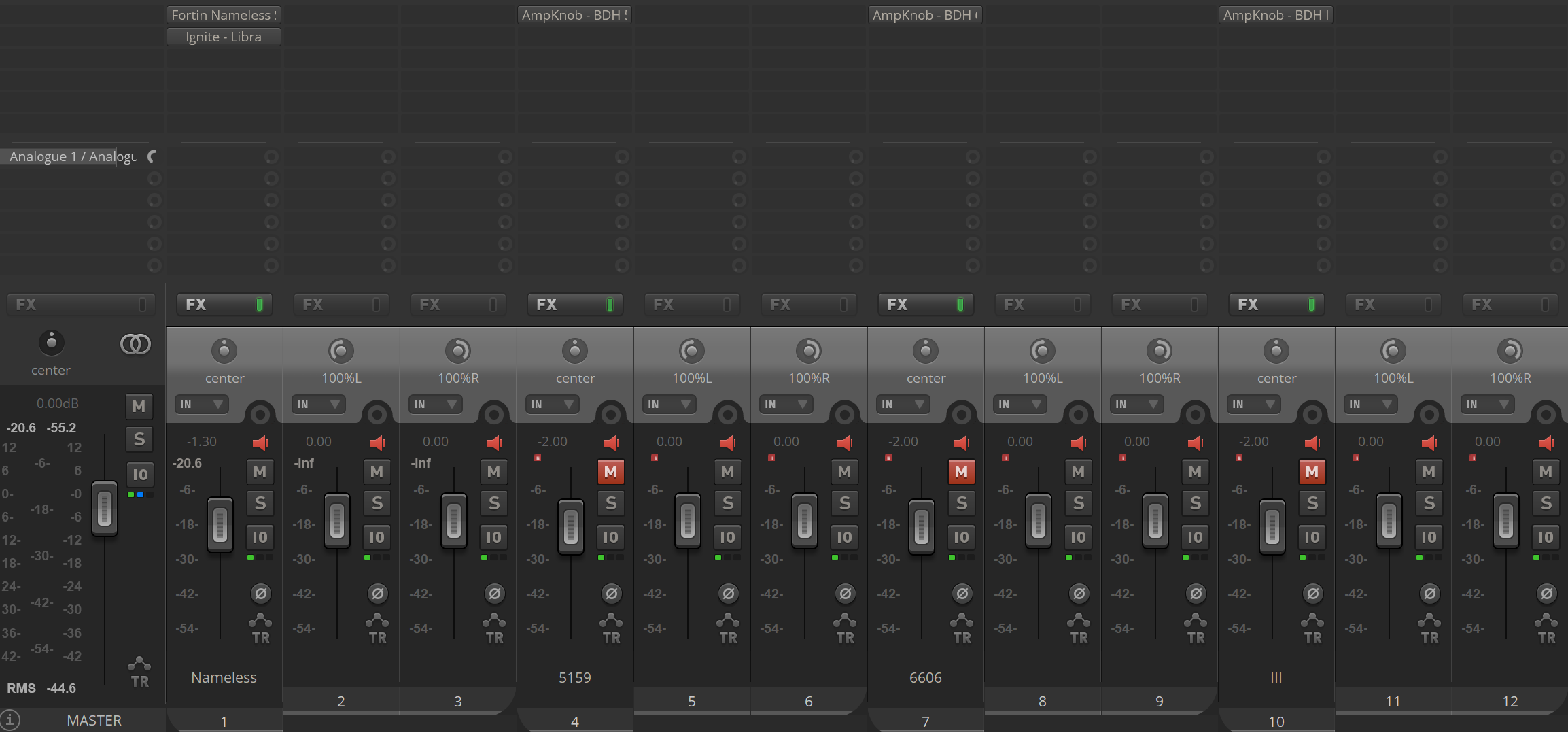
Task: Solo the 6606 track
Action: coord(962,503)
